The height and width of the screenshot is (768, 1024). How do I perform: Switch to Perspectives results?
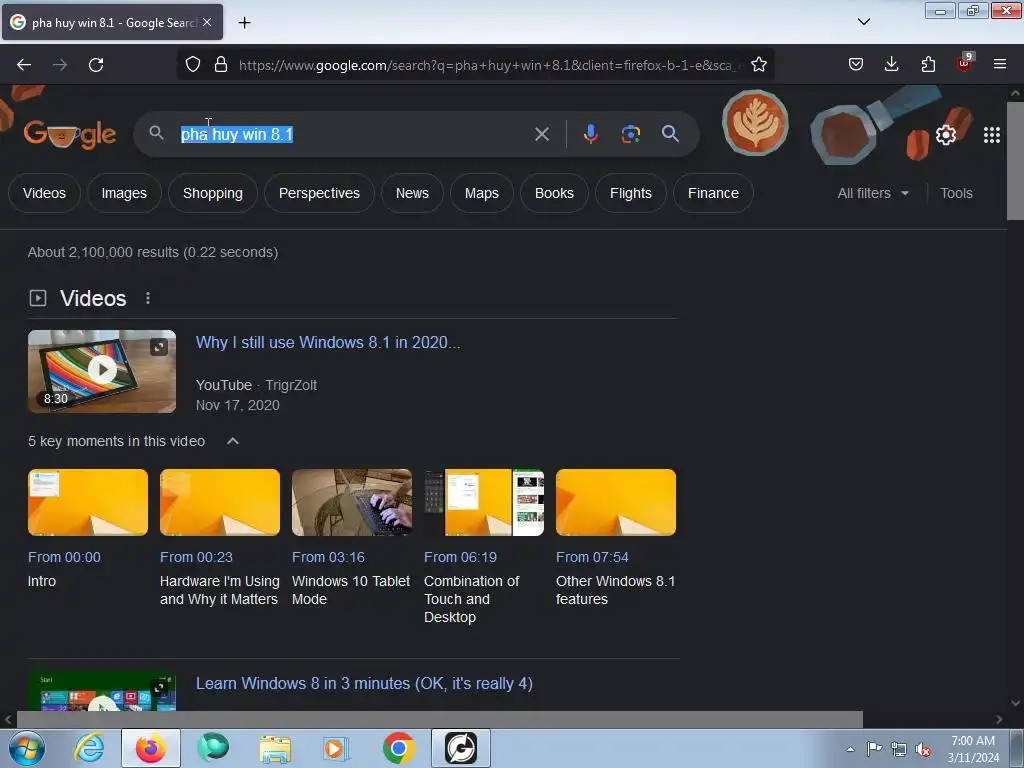pos(319,193)
